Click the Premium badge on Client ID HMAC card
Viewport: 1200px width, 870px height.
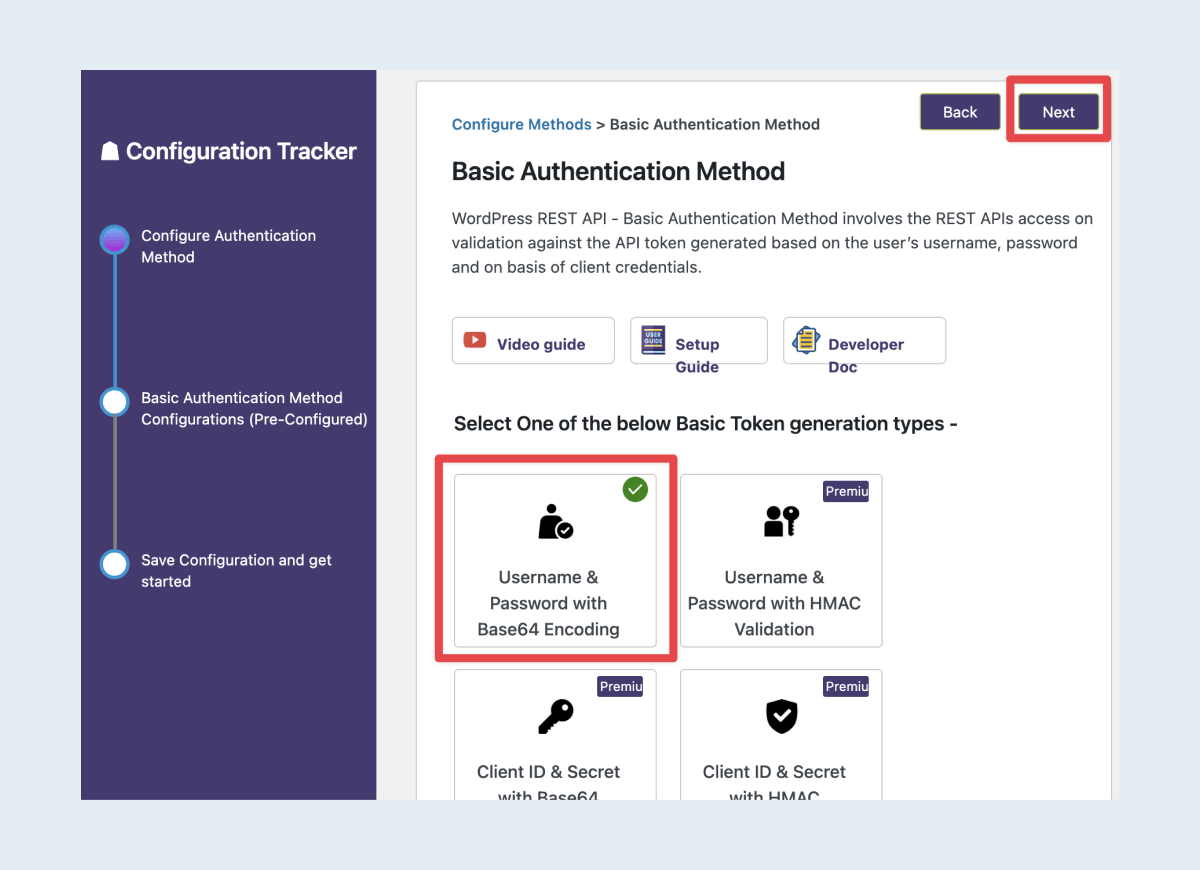pyautogui.click(x=846, y=686)
